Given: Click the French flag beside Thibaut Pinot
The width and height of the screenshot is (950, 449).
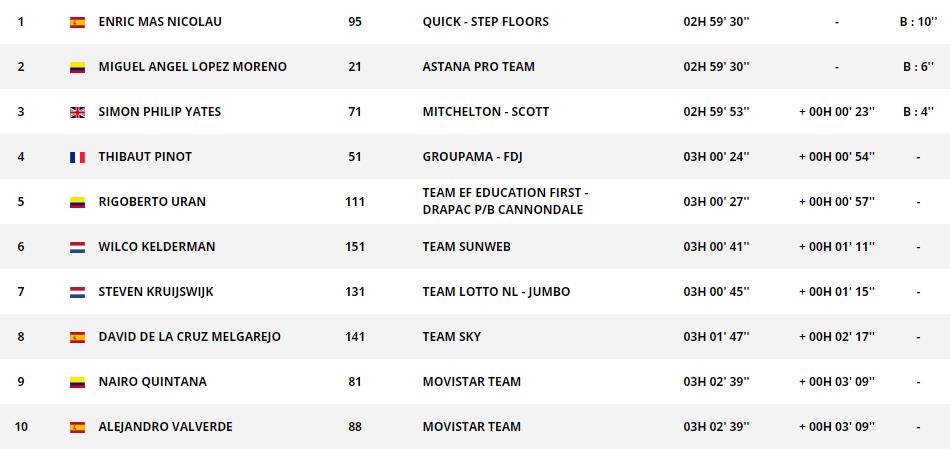Looking at the screenshot, I should pyautogui.click(x=77, y=157).
